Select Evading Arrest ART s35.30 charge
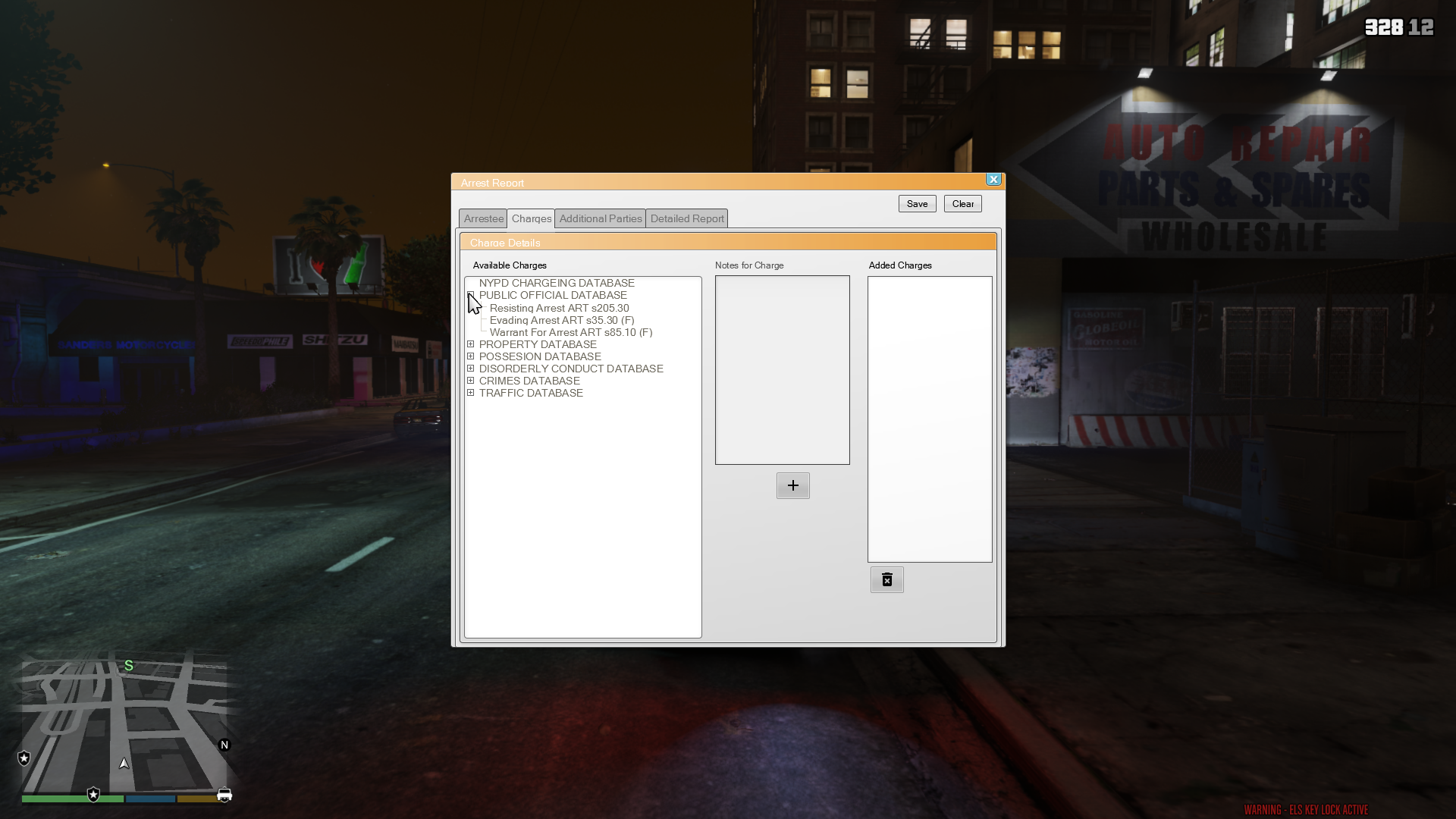 561,320
